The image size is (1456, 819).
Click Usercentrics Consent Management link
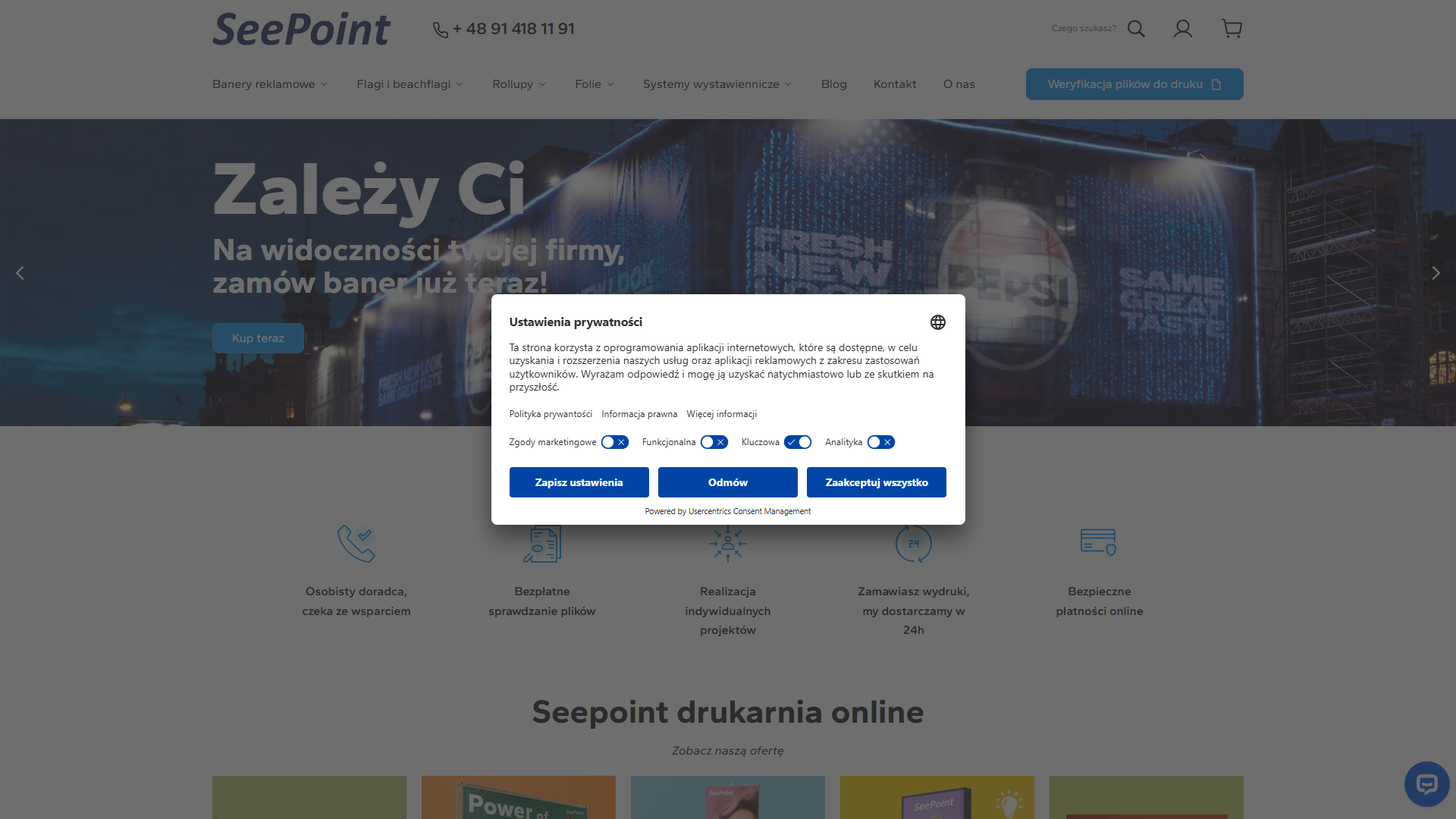pos(749,511)
